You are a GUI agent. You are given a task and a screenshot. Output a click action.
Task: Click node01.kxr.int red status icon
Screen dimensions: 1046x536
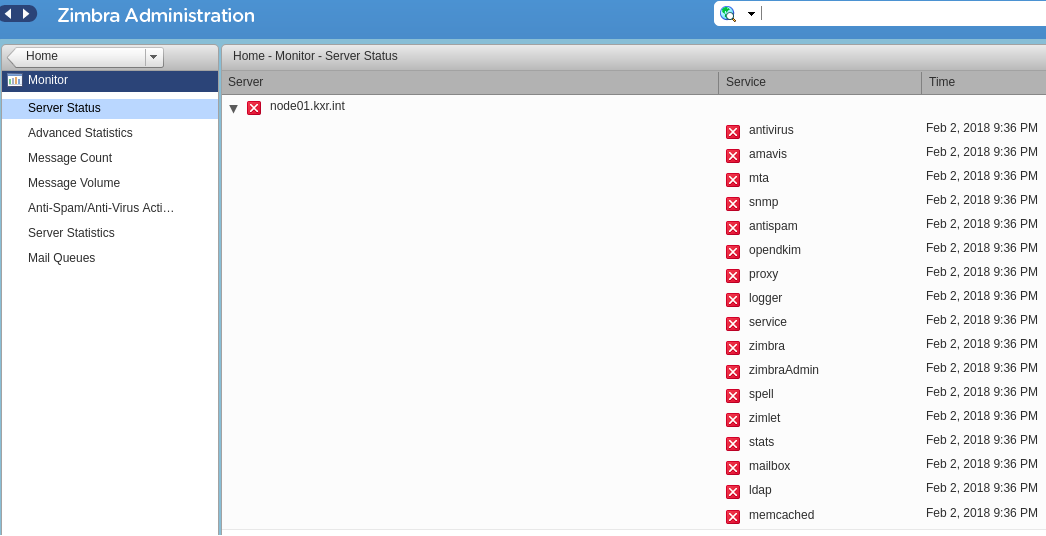point(254,107)
